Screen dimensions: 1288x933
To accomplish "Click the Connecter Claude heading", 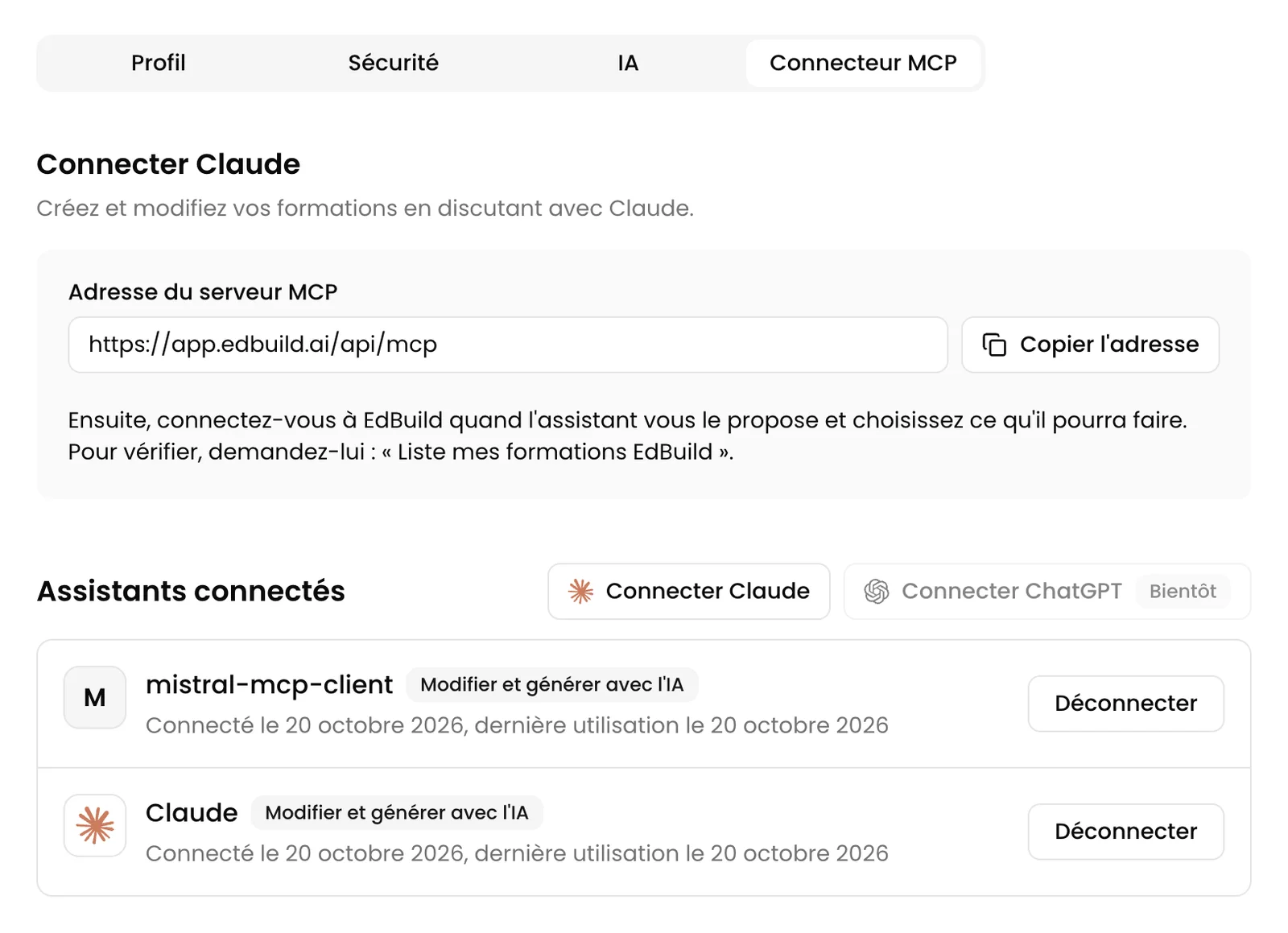I will click(x=168, y=164).
